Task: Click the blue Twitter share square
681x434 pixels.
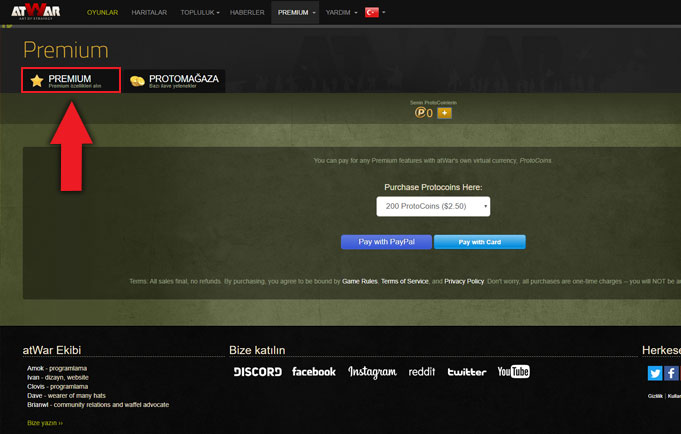Action: (x=655, y=373)
